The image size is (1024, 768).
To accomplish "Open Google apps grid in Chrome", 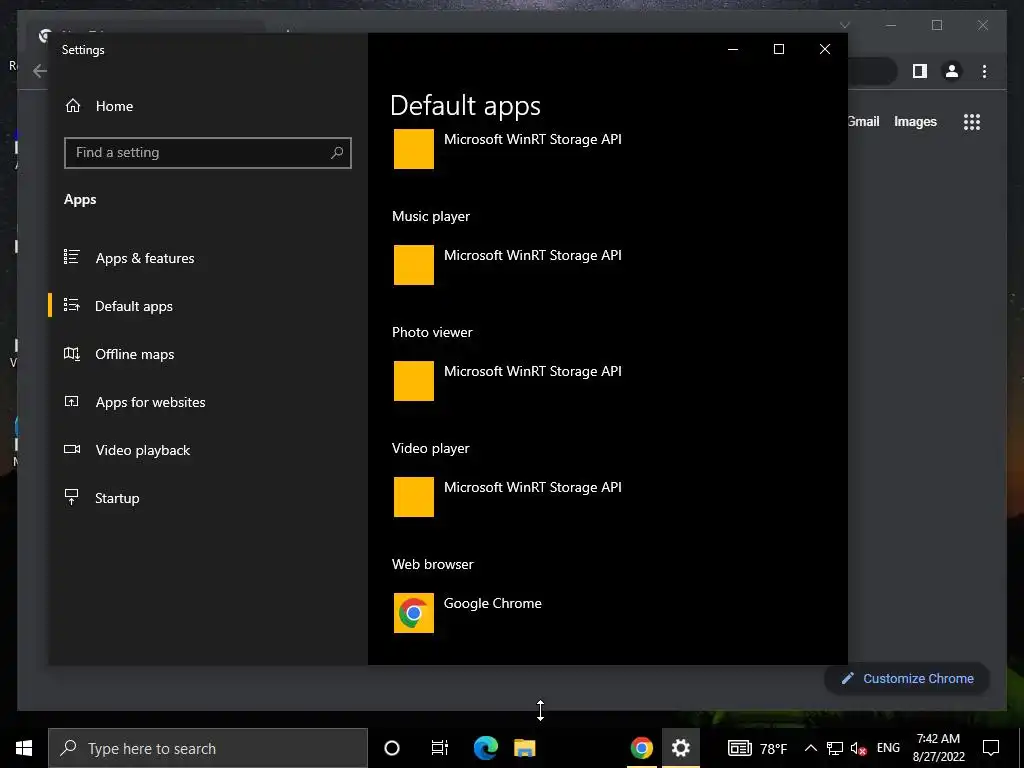I will [x=972, y=121].
